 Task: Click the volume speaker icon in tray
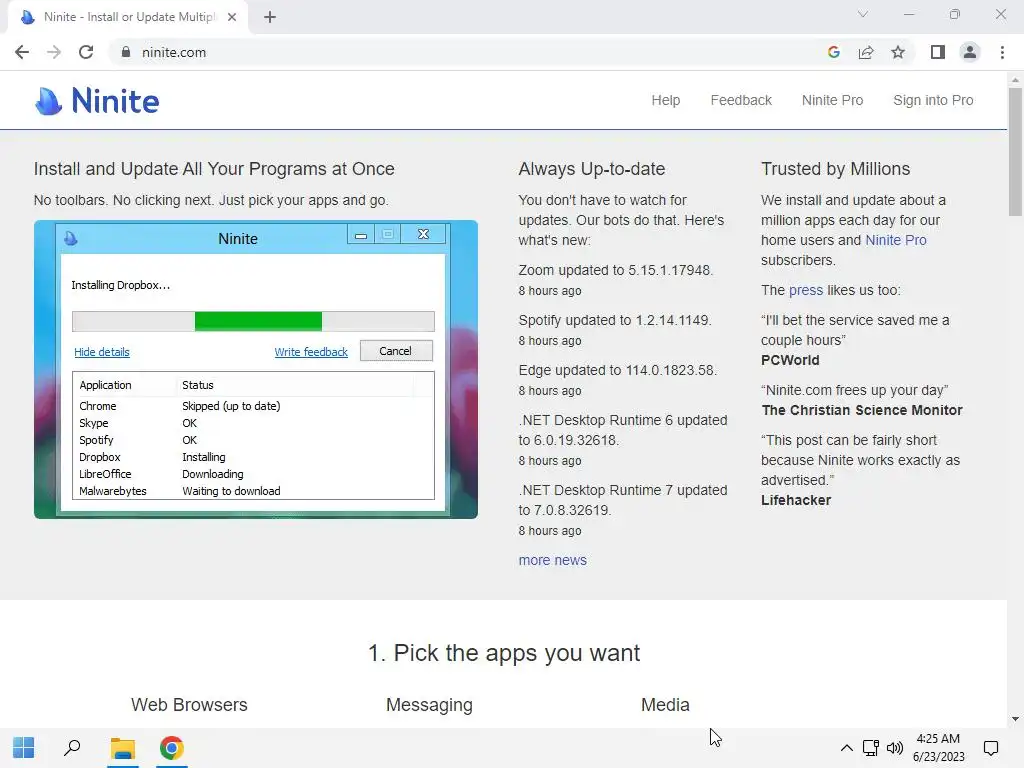tap(895, 748)
